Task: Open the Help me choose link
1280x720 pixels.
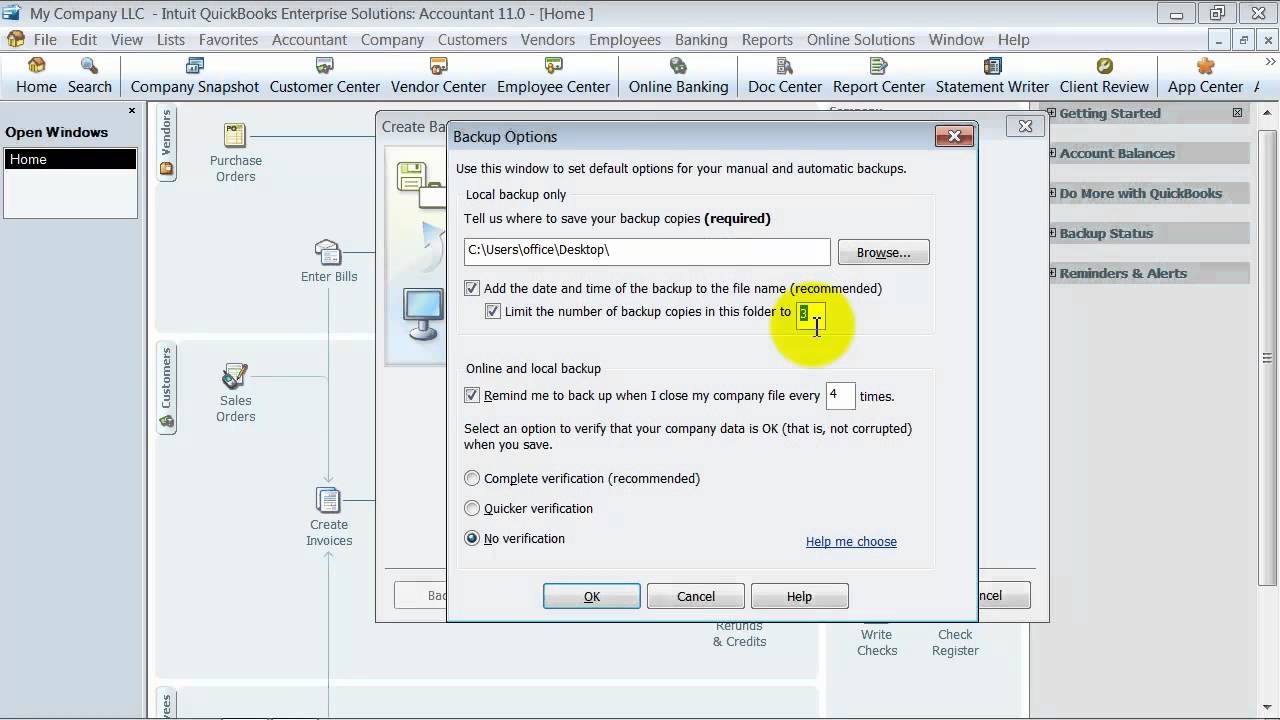Action: coord(851,542)
